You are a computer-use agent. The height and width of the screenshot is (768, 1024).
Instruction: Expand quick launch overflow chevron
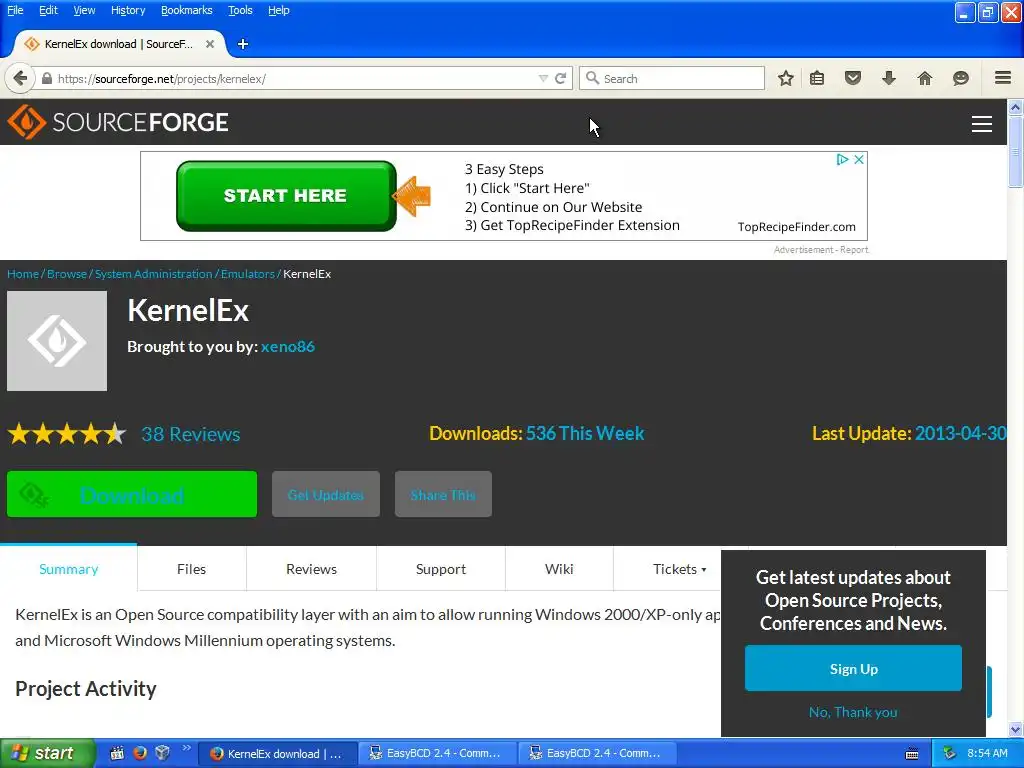[x=186, y=748]
